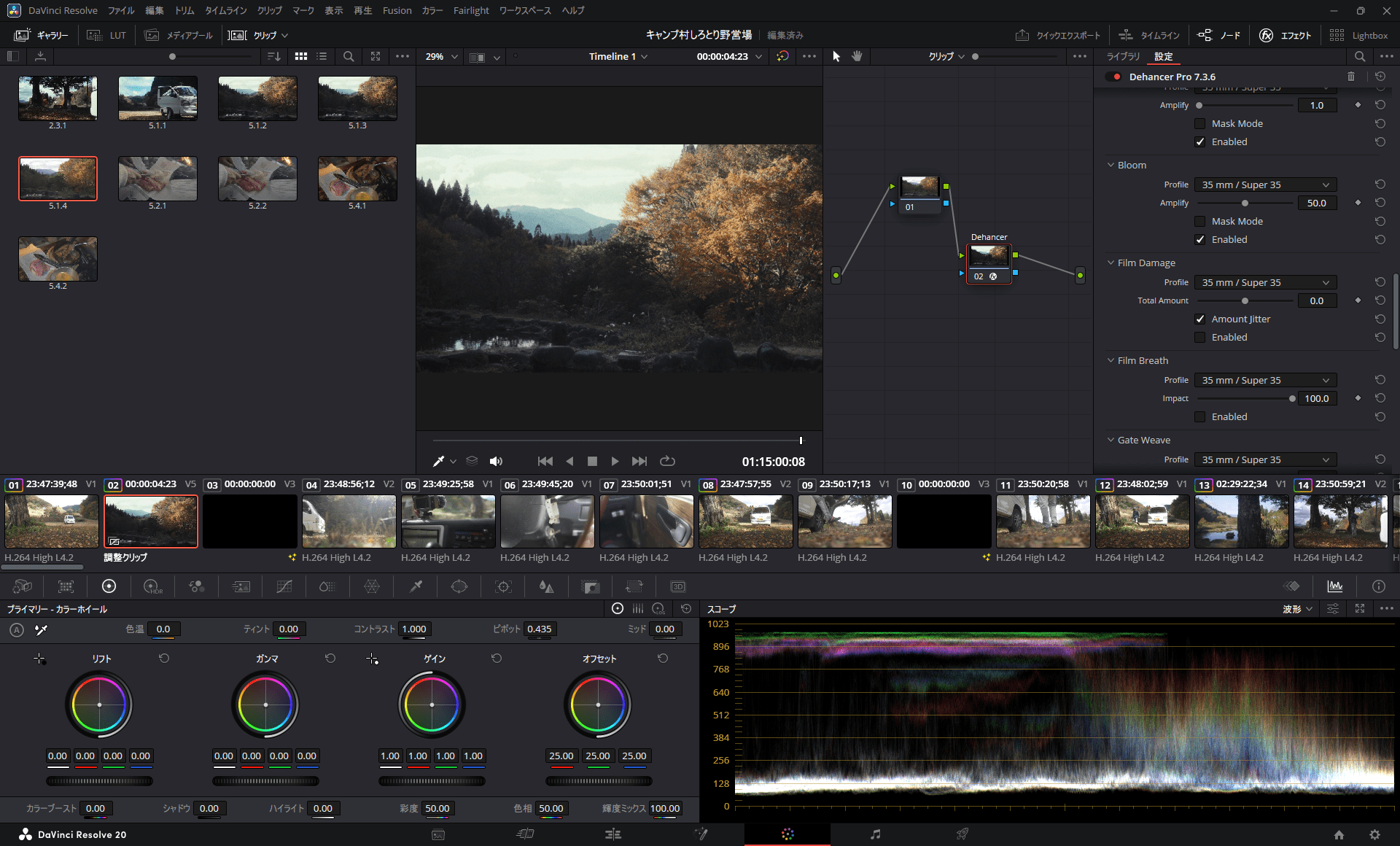The image size is (1400, 846).
Task: Collapse the Film Breath section
Action: 1111,361
